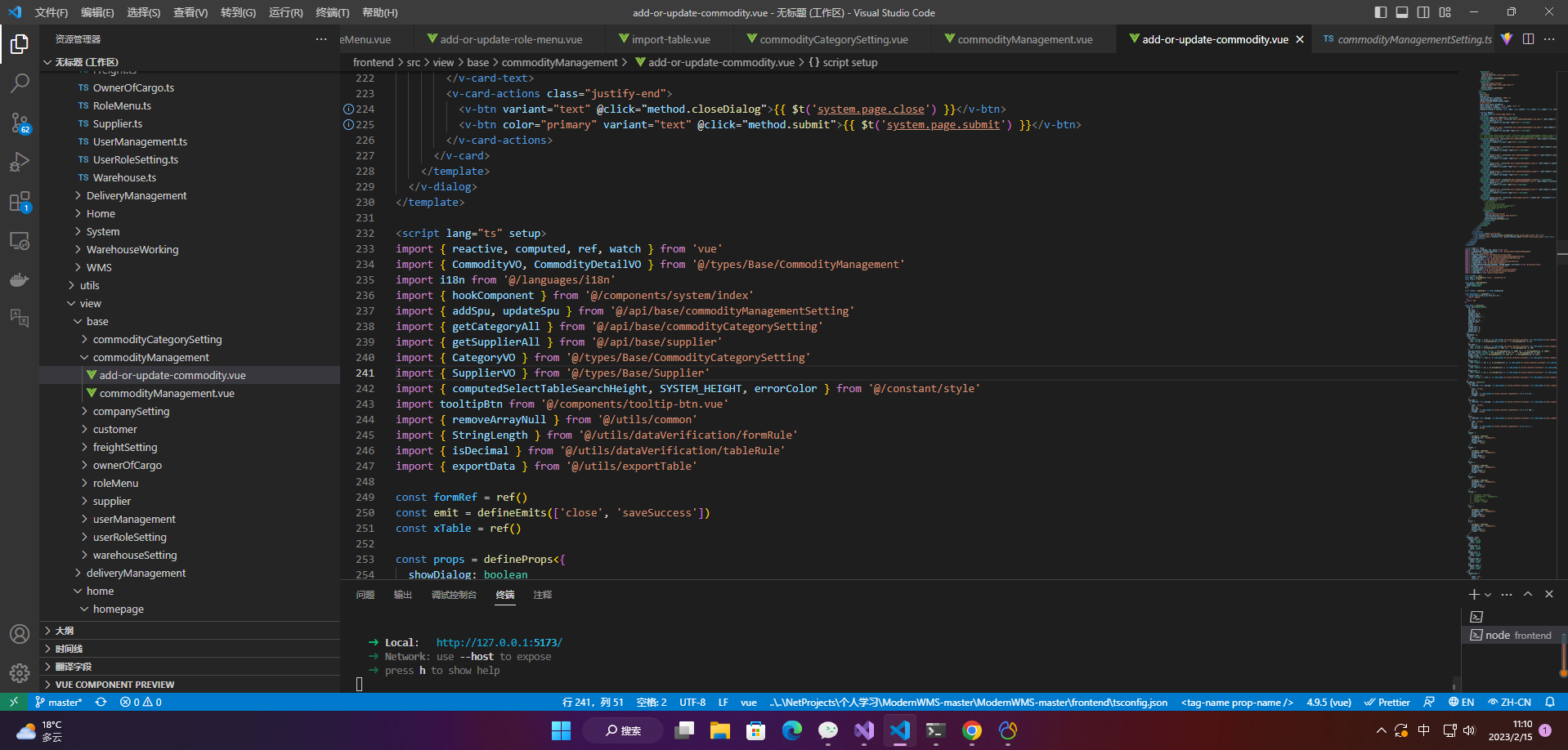Open the Search view in the activity bar
The image size is (1568, 750).
click(20, 83)
